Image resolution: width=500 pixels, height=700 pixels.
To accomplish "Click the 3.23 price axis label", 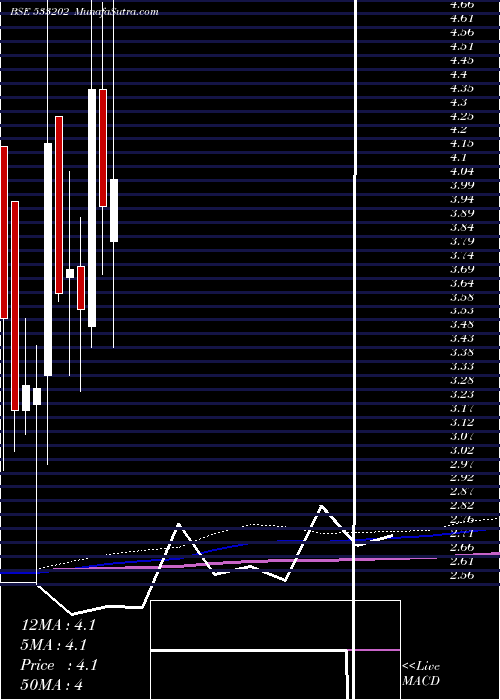I will (x=462, y=394).
